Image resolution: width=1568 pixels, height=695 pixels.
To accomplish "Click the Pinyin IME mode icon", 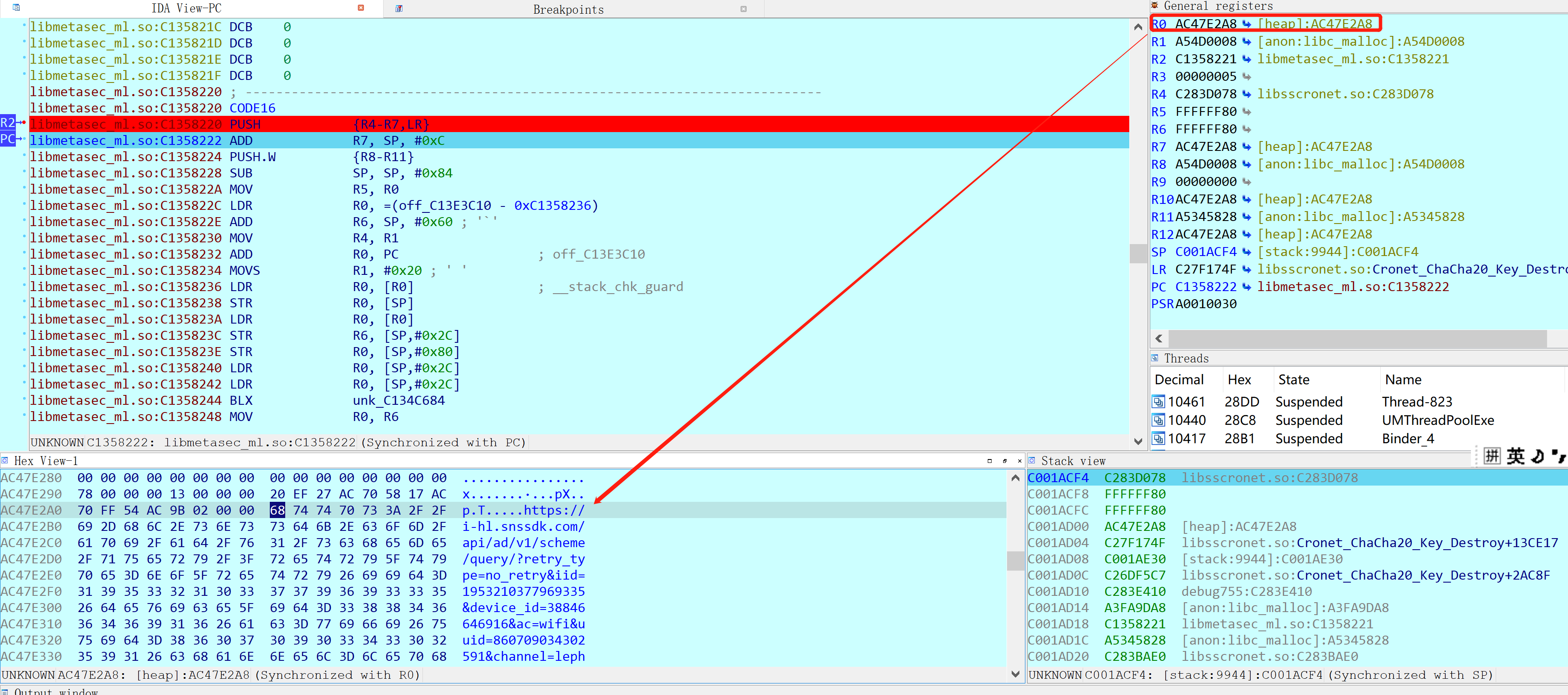I will click(1492, 455).
